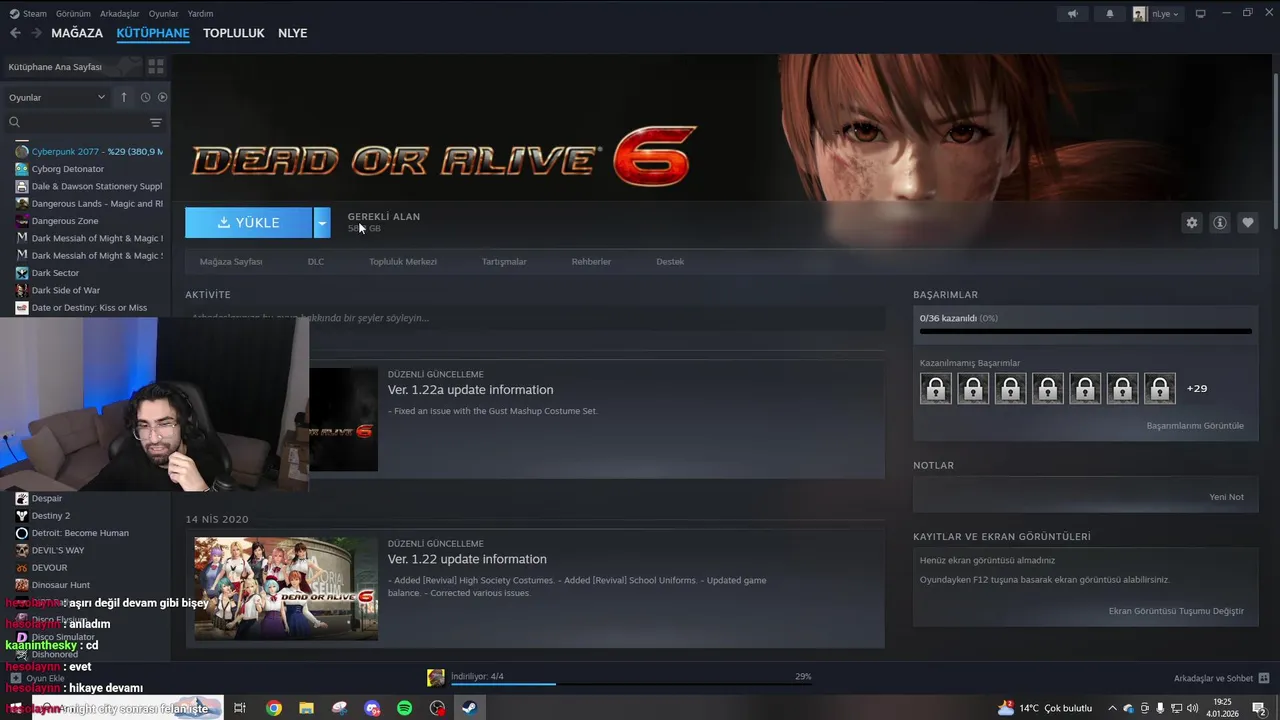1280x720 pixels.
Task: Open Discord from the taskbar
Action: pos(372,708)
